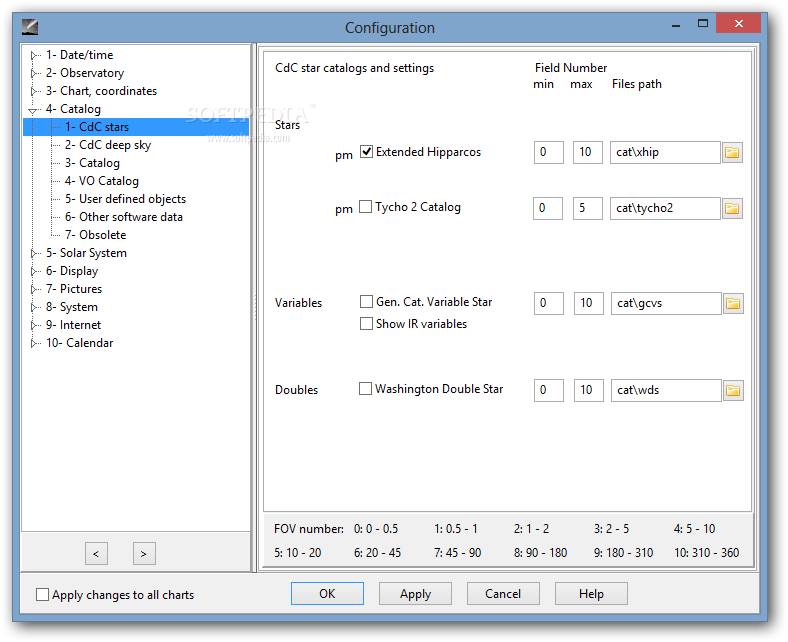The height and width of the screenshot is (642, 788).
Task: Expand the 6- Display tree node
Action: coord(34,271)
